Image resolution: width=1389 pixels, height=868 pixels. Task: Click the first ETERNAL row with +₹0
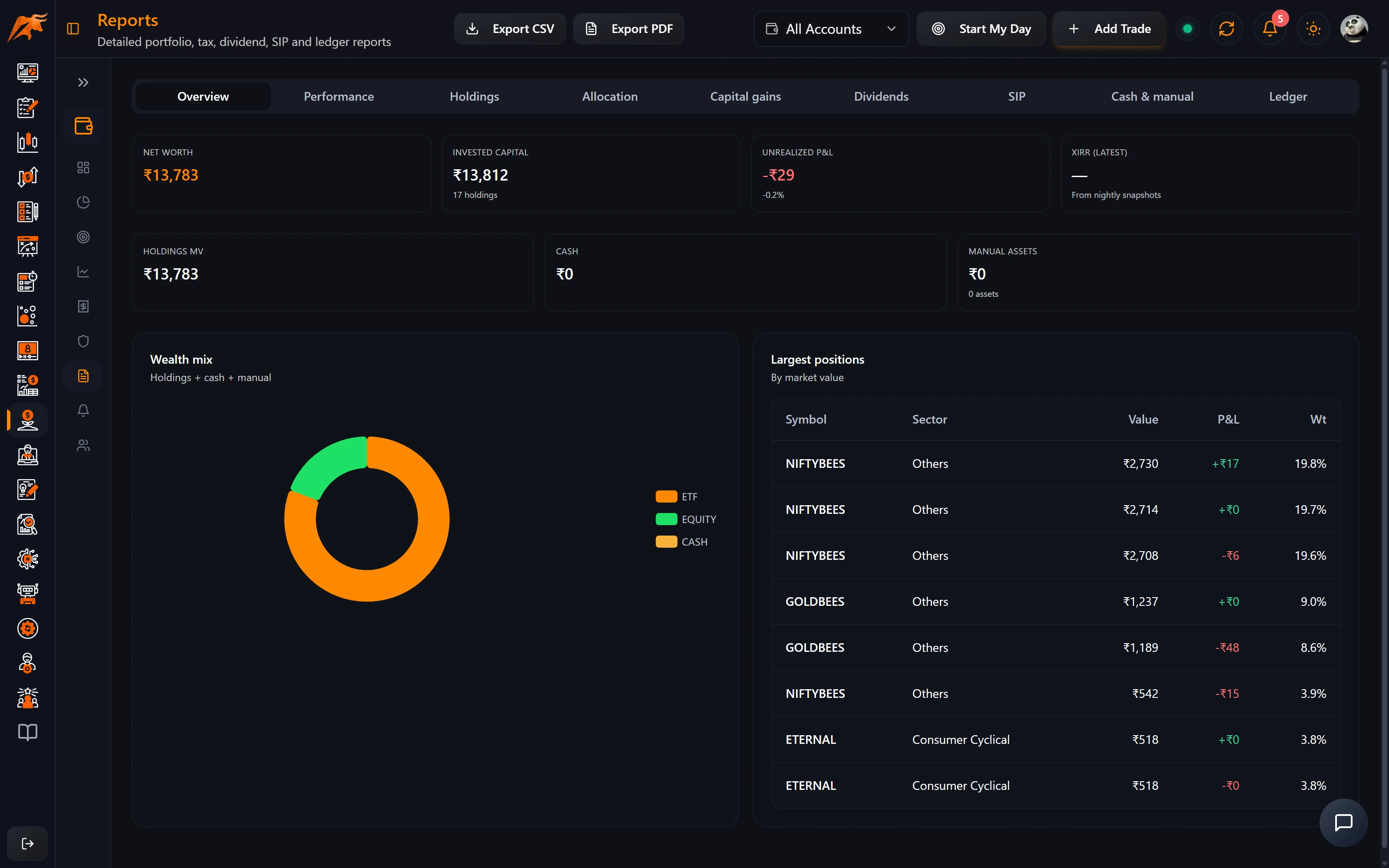point(1056,740)
